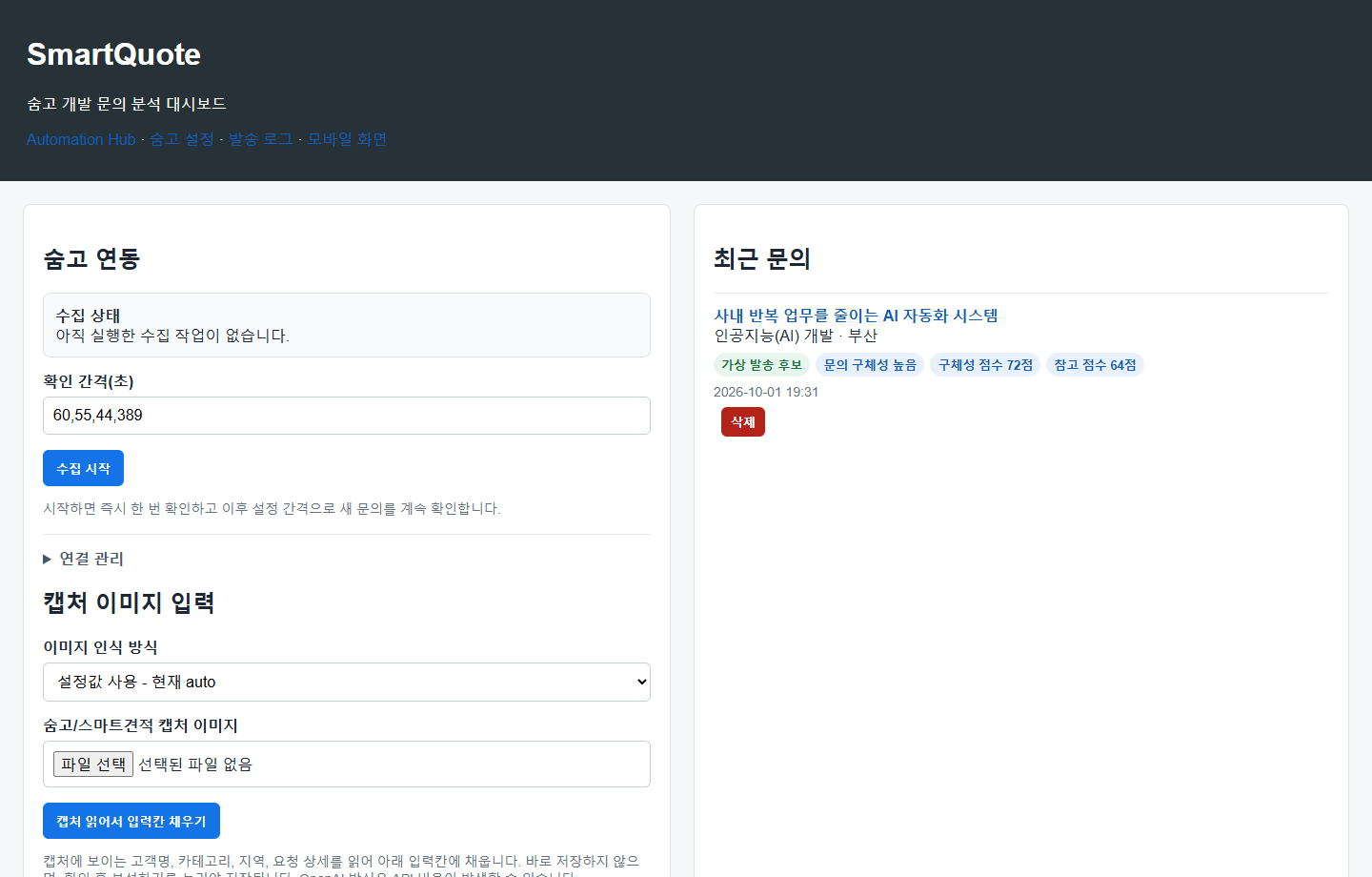The height and width of the screenshot is (877, 1372).
Task: Click the 인공지능(AI) 개발 · 부산 text
Action: (796, 336)
